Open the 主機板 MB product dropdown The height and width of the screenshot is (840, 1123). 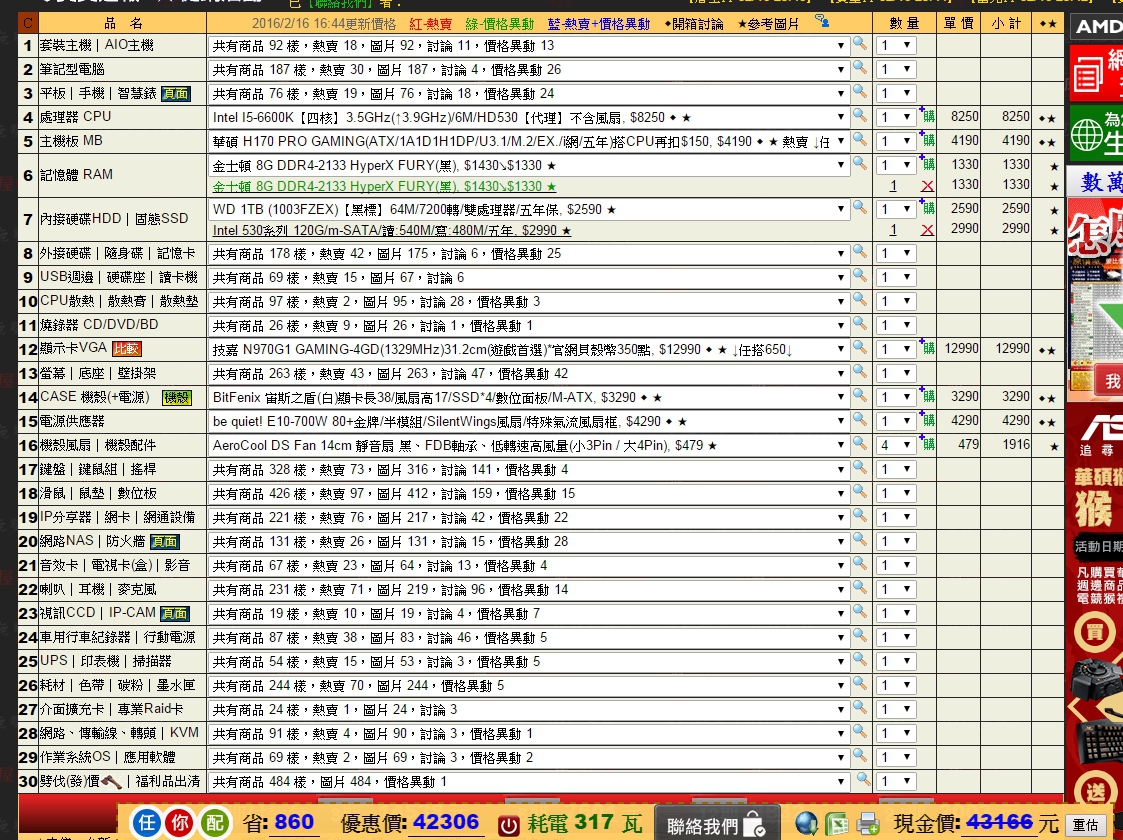tap(529, 142)
